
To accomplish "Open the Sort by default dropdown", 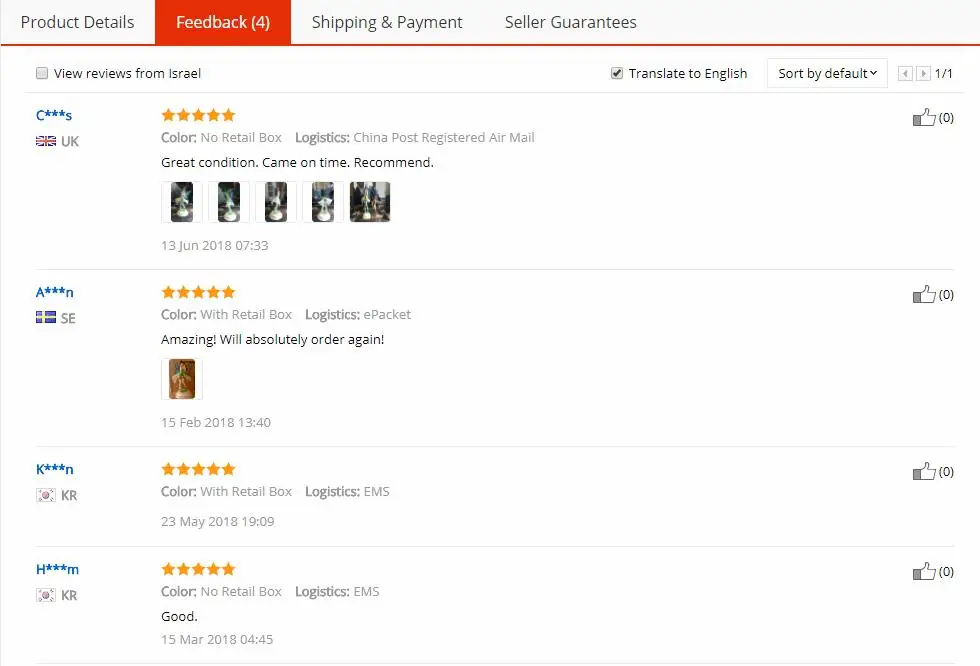I will tap(827, 73).
